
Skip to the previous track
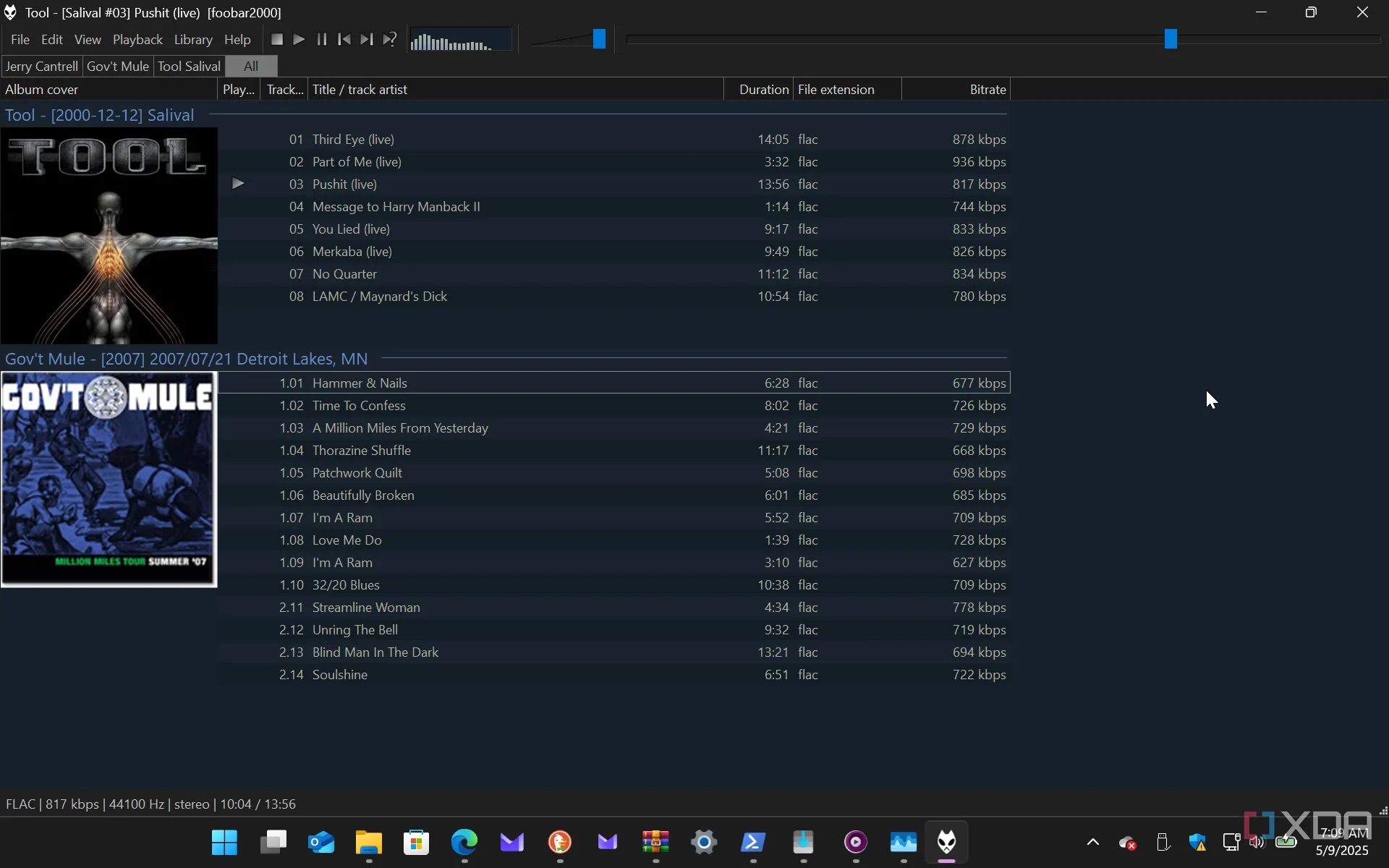(x=344, y=39)
